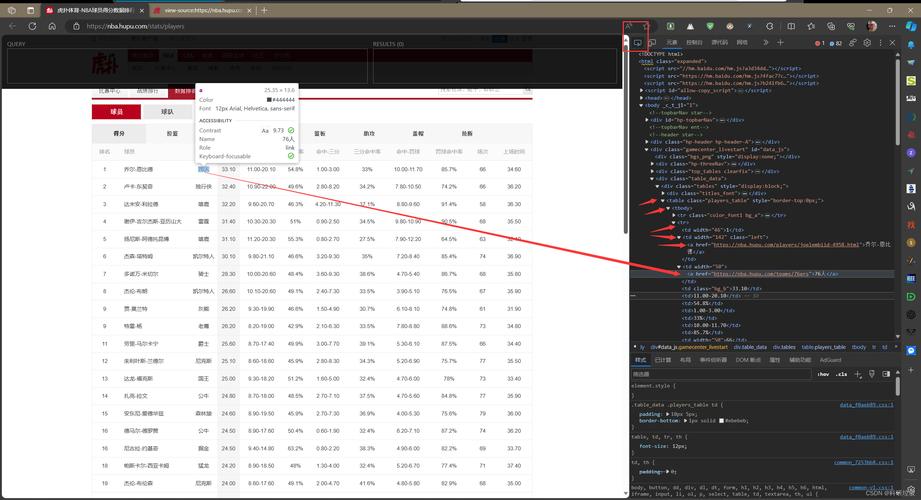
Task: Open the 得分 scoring stats tab
Action: click(119, 133)
